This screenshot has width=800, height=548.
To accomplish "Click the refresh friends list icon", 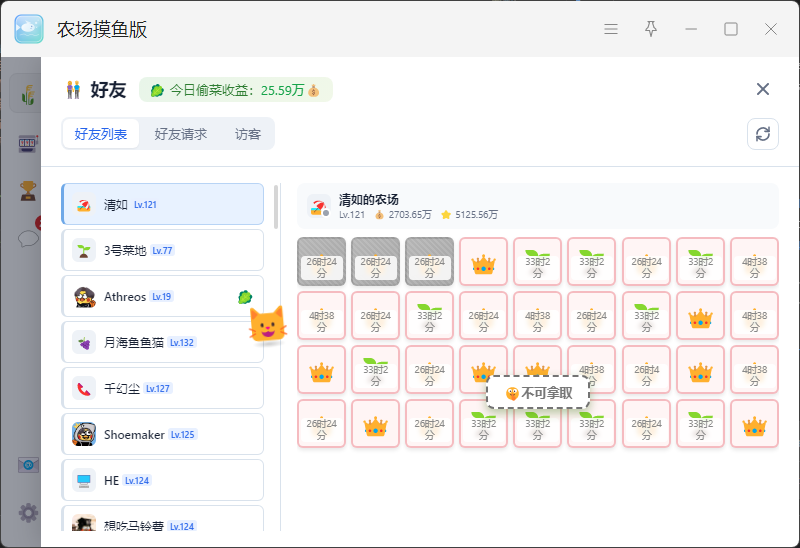I will pyautogui.click(x=763, y=134).
